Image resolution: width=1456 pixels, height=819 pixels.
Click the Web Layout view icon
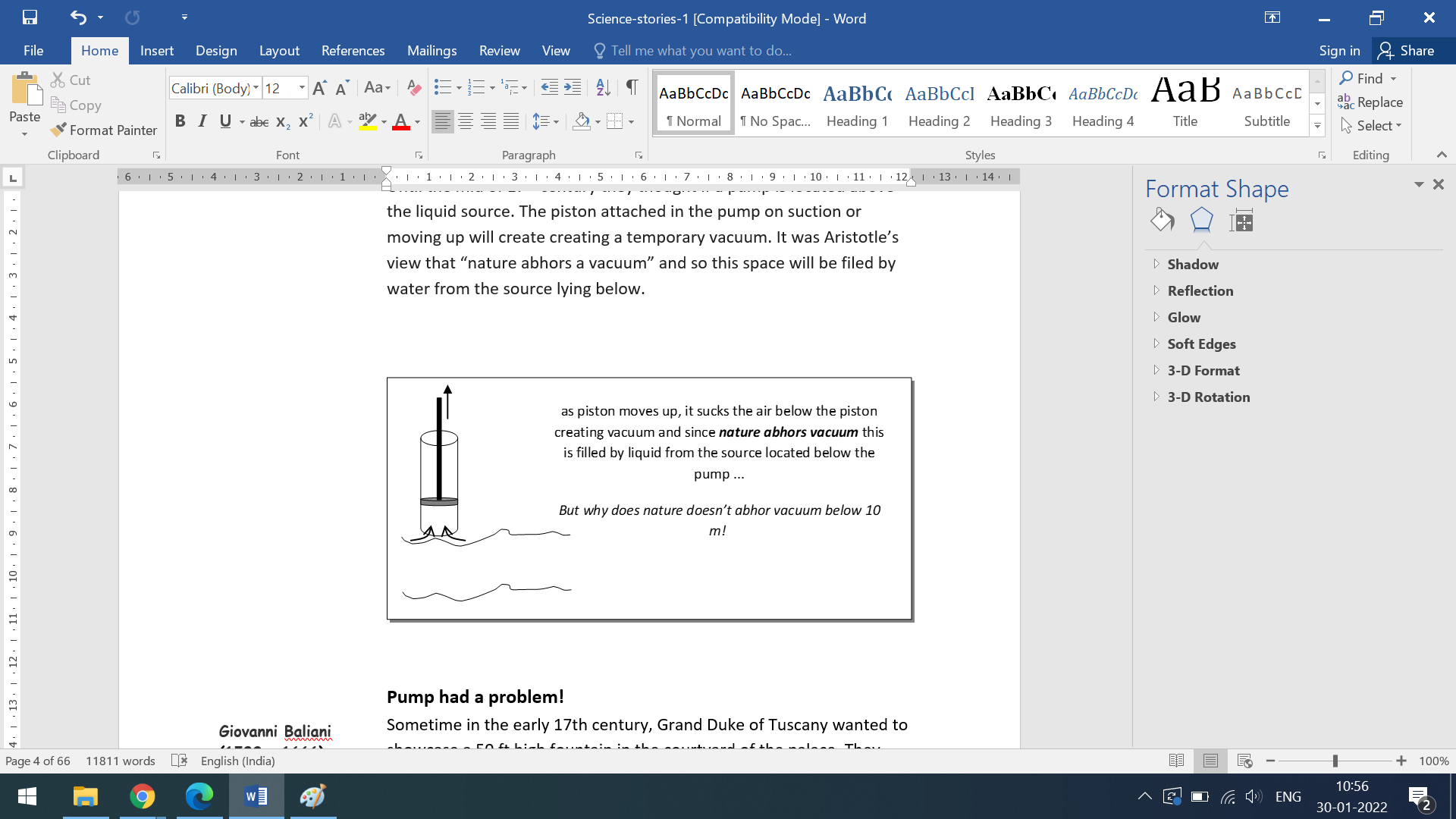coord(1244,761)
